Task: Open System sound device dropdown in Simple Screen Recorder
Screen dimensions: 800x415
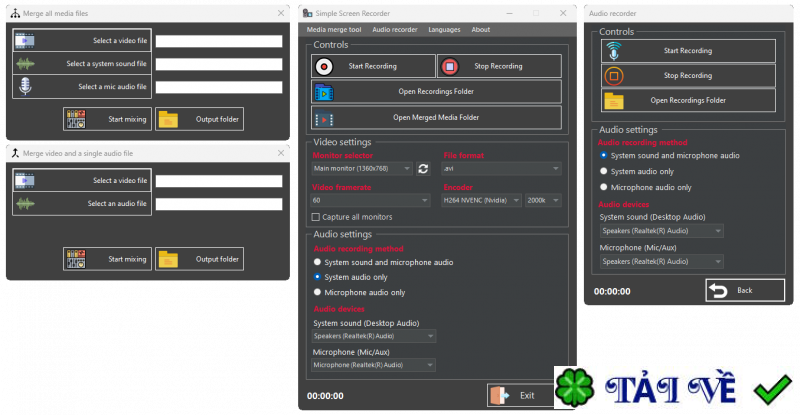Action: [x=373, y=336]
